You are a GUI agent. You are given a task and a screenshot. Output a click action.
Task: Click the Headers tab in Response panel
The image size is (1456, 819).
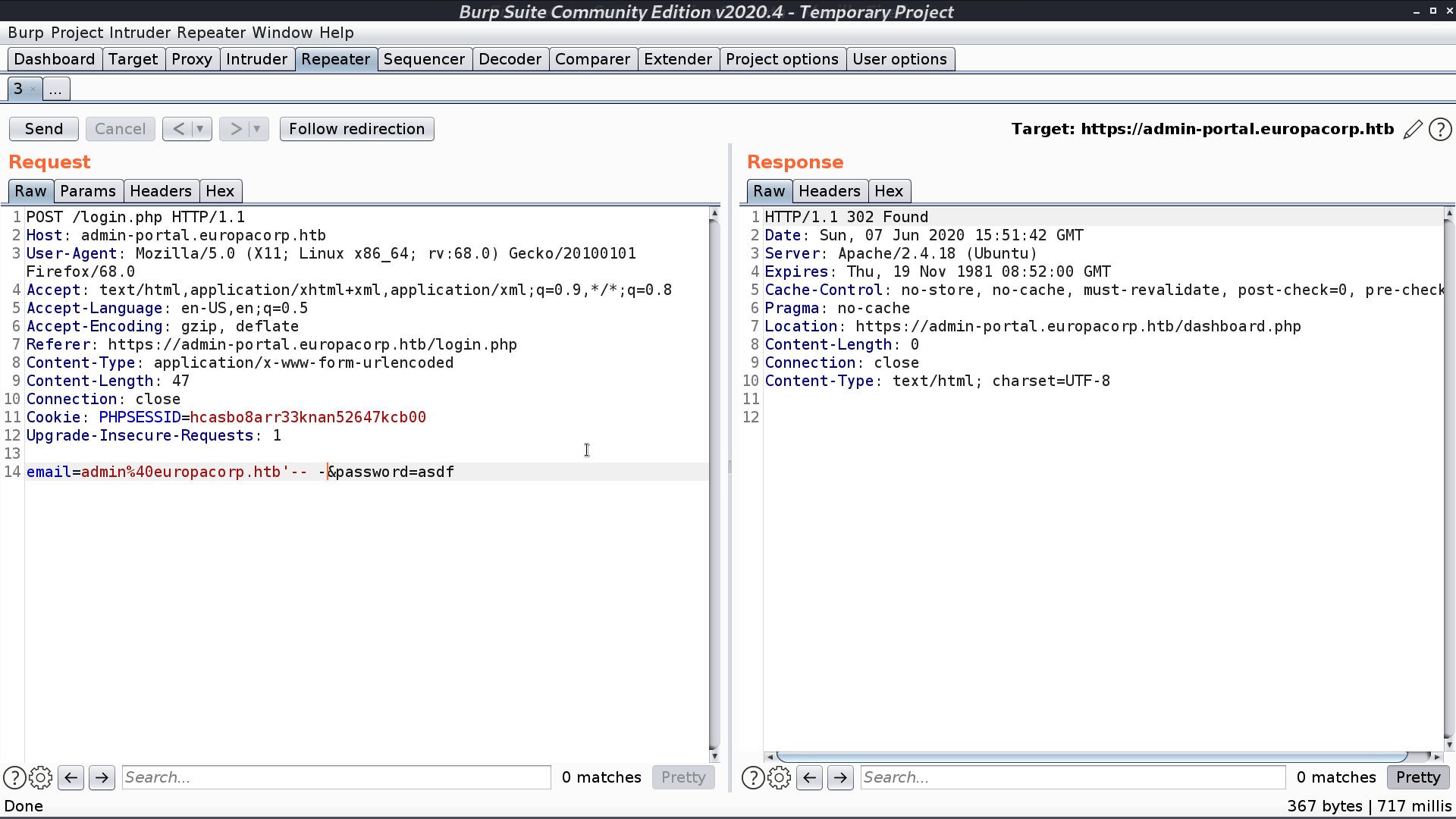(829, 191)
